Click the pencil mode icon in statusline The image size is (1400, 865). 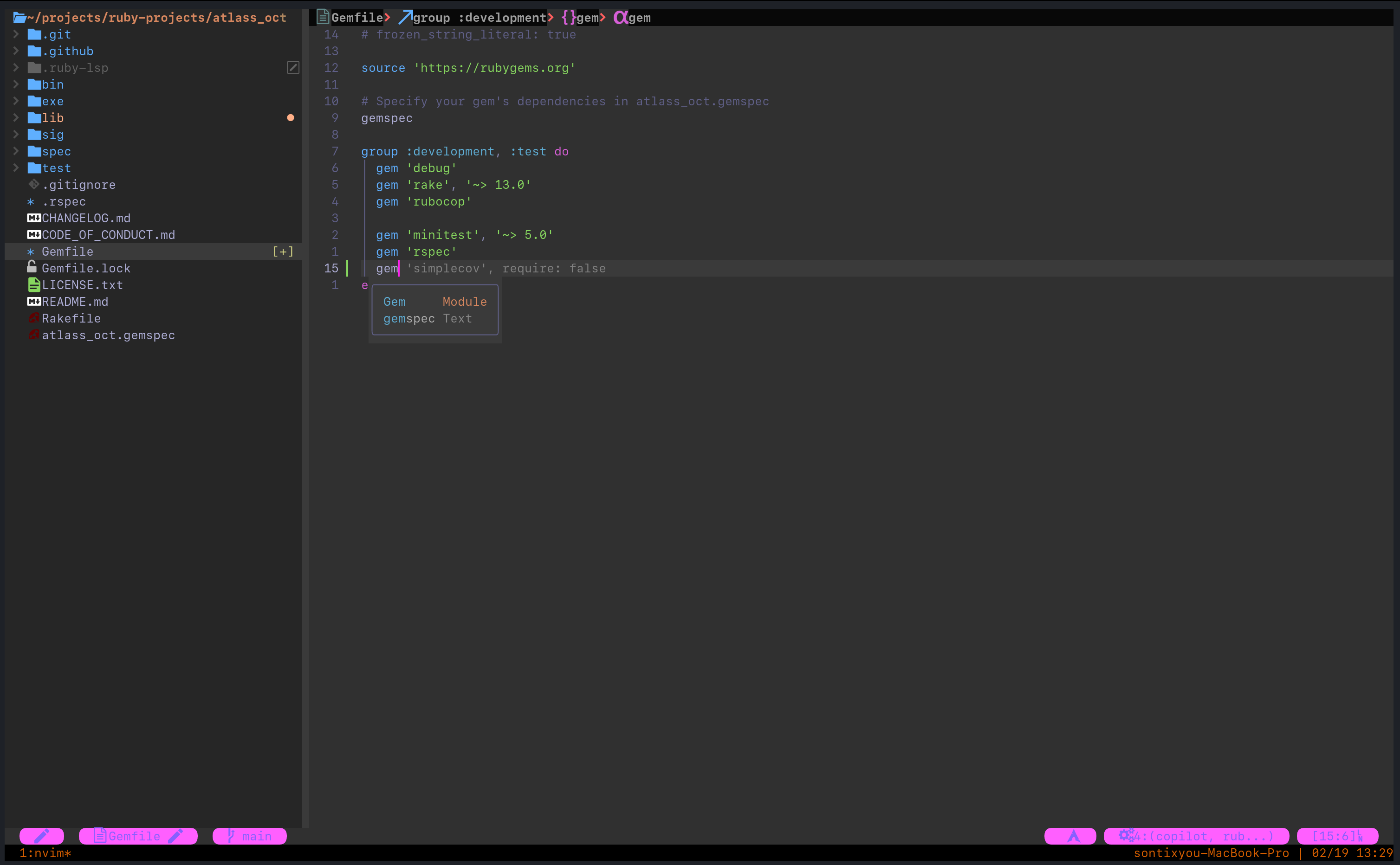pyautogui.click(x=41, y=836)
